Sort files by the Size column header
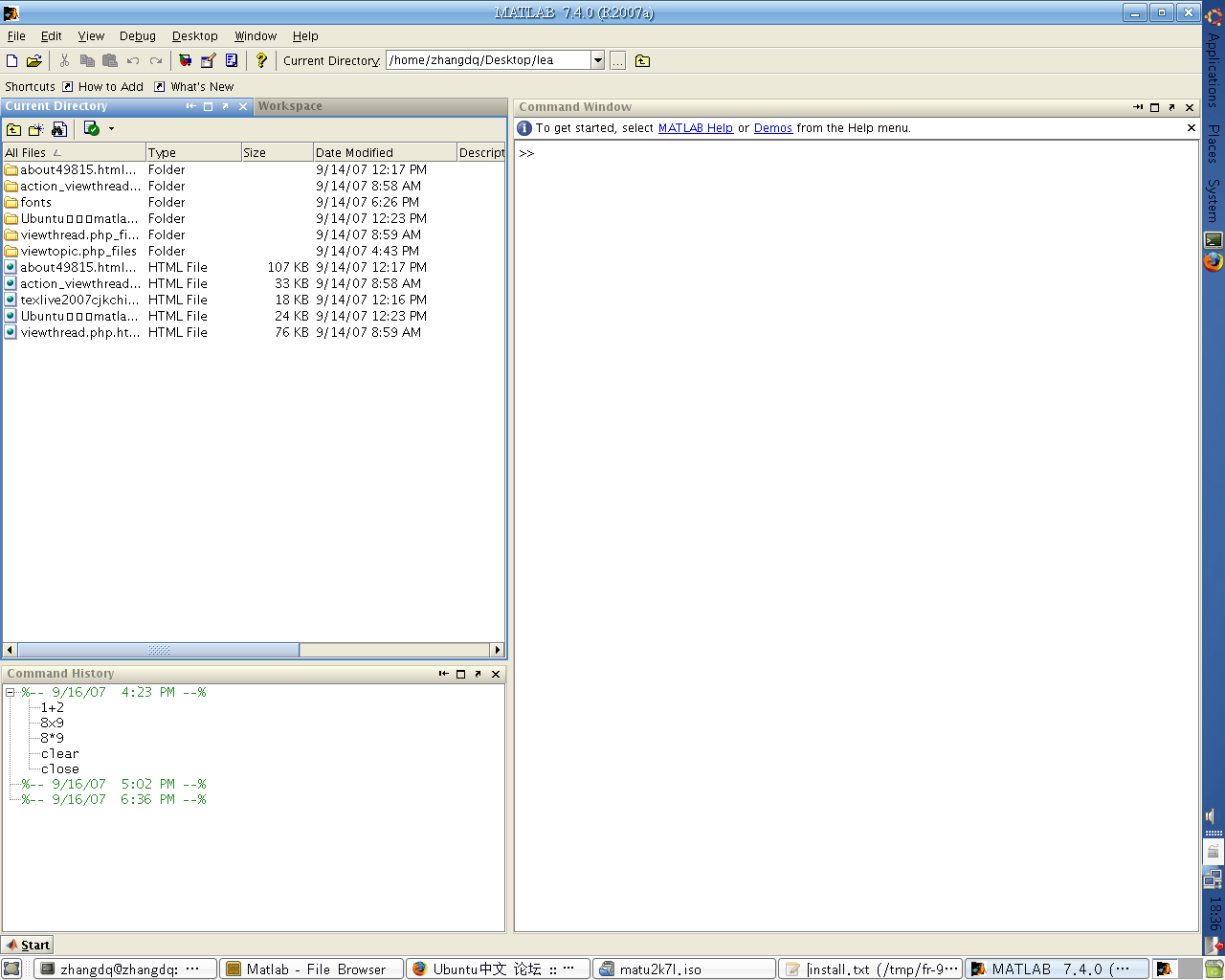The height and width of the screenshot is (980, 1225). pos(278,152)
